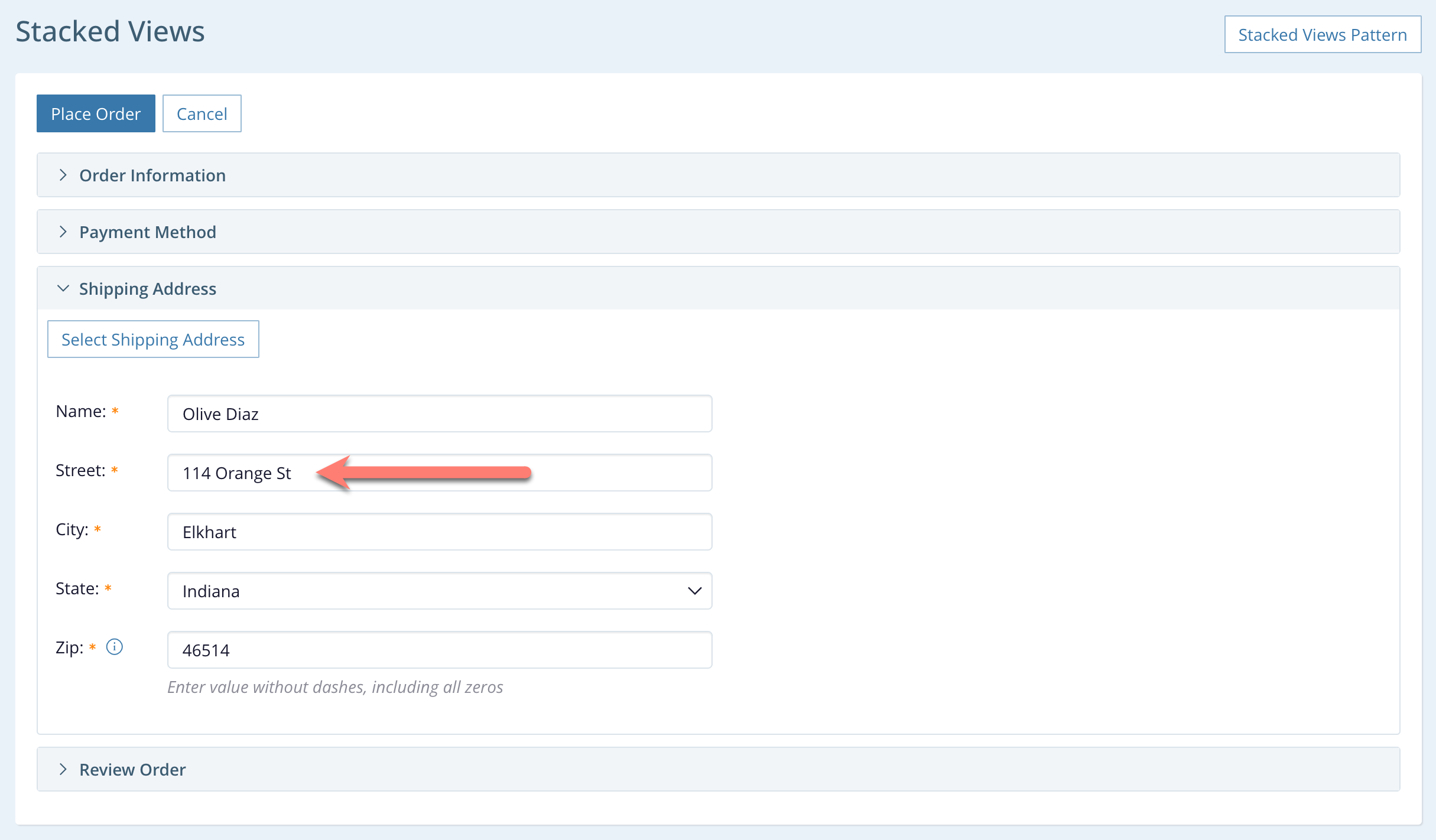
Task: Click the Place Order button
Action: (x=96, y=113)
